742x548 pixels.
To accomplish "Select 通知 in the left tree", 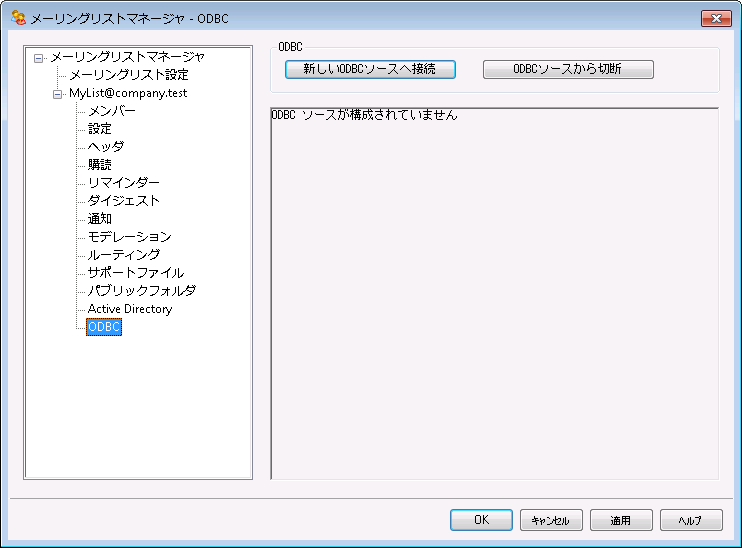I will [99, 219].
